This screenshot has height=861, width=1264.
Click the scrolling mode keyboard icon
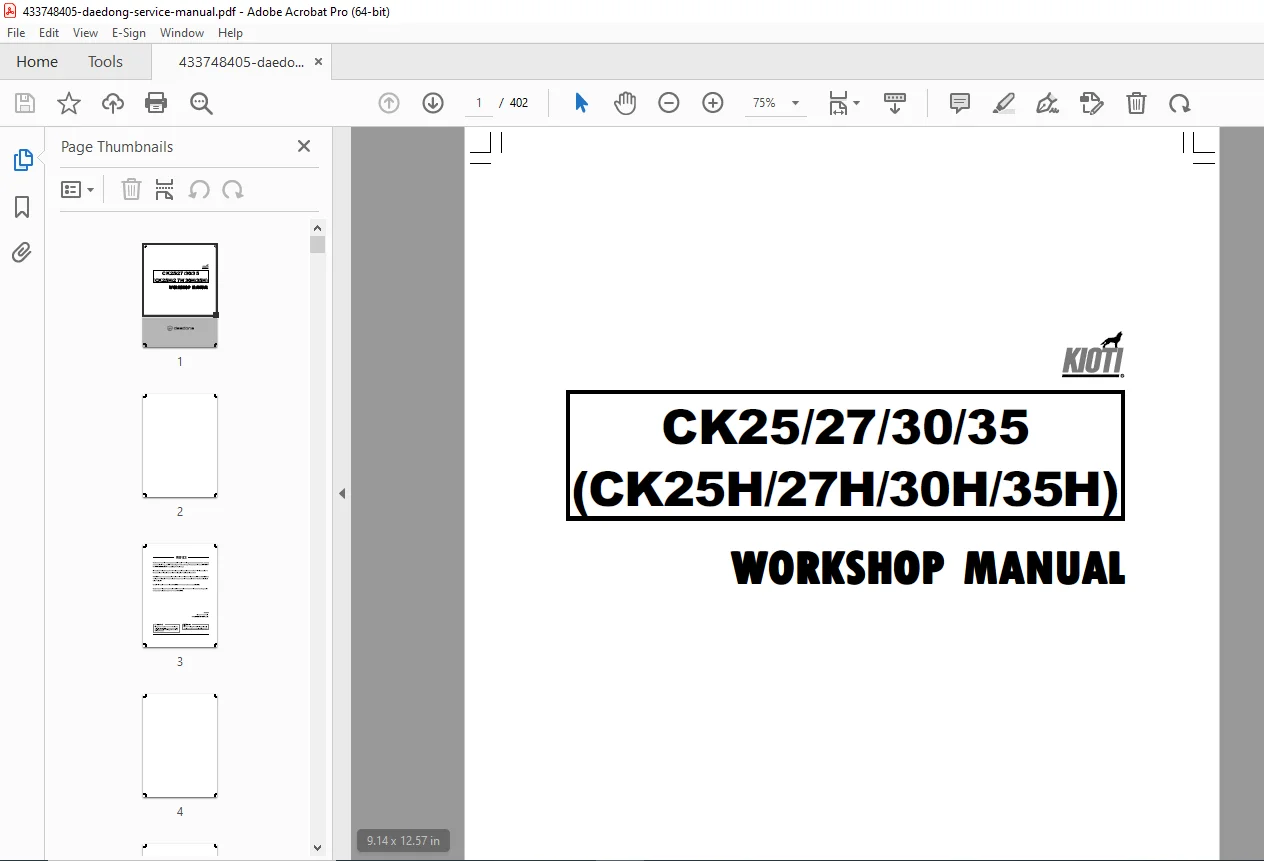pyautogui.click(x=895, y=103)
